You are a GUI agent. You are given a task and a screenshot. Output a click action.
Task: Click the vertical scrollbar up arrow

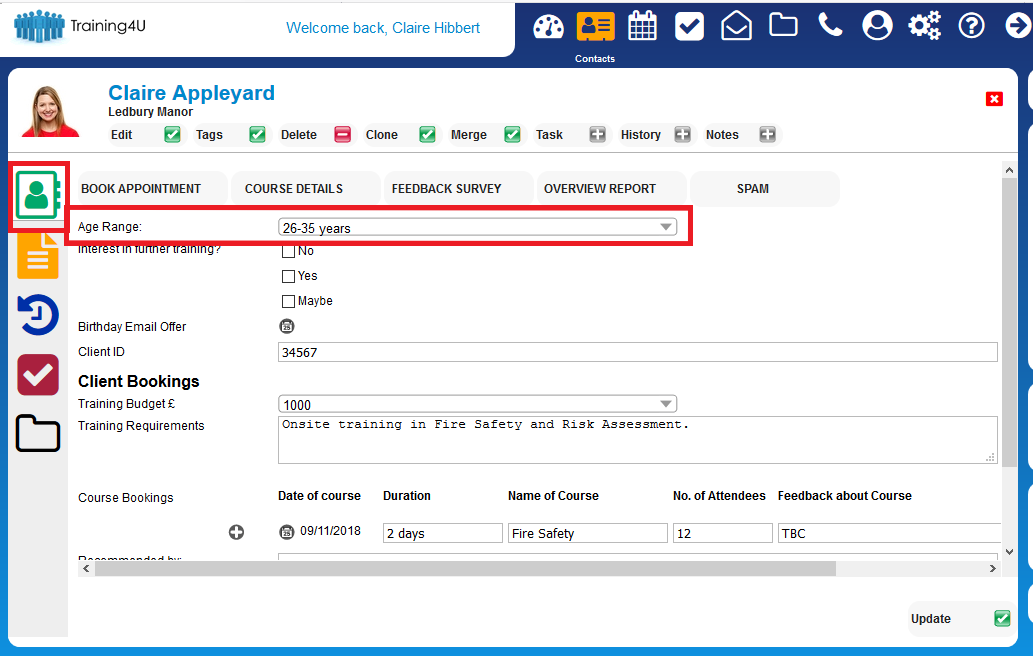pyautogui.click(x=1009, y=170)
